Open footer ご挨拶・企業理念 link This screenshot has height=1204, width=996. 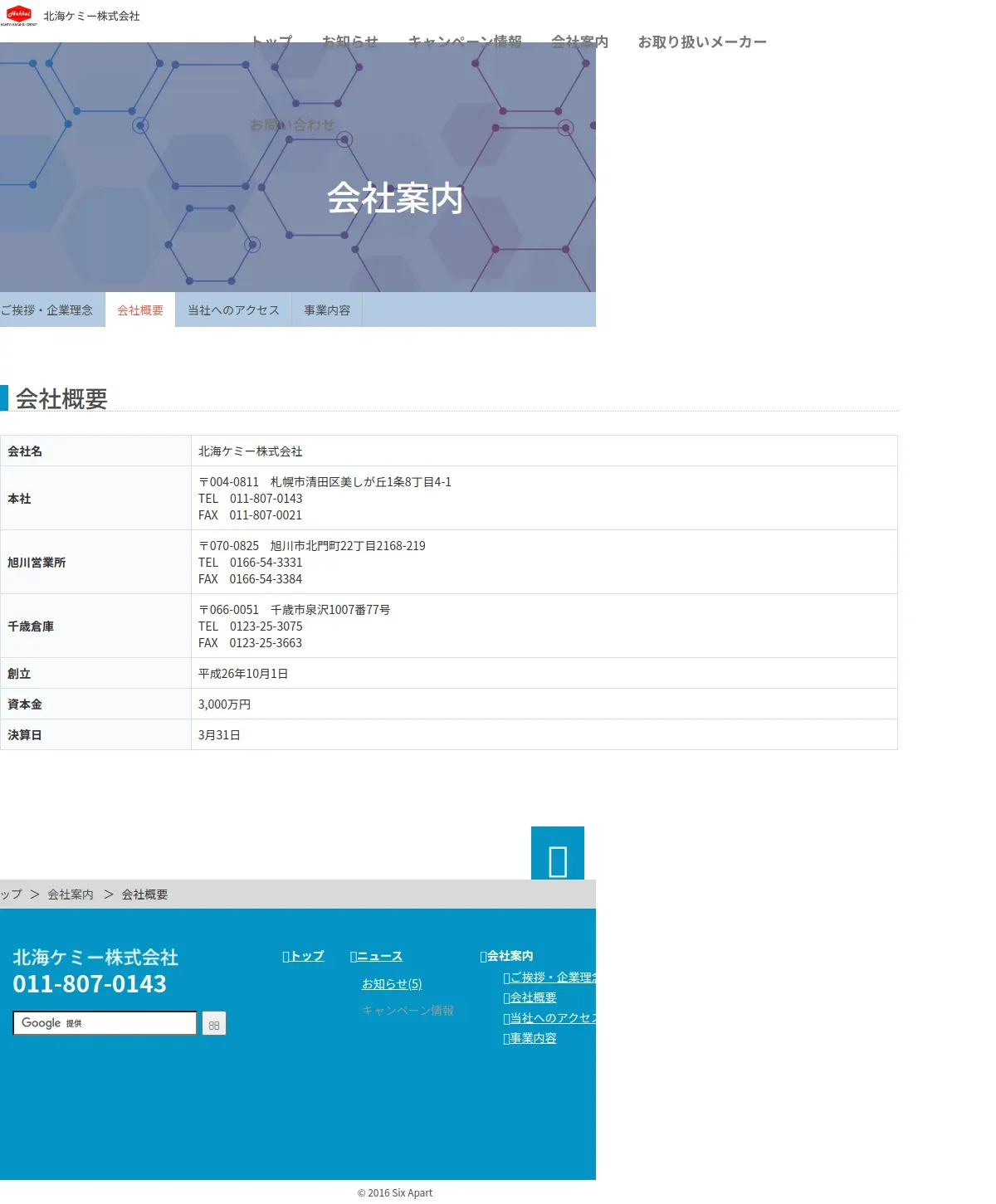[x=549, y=977]
